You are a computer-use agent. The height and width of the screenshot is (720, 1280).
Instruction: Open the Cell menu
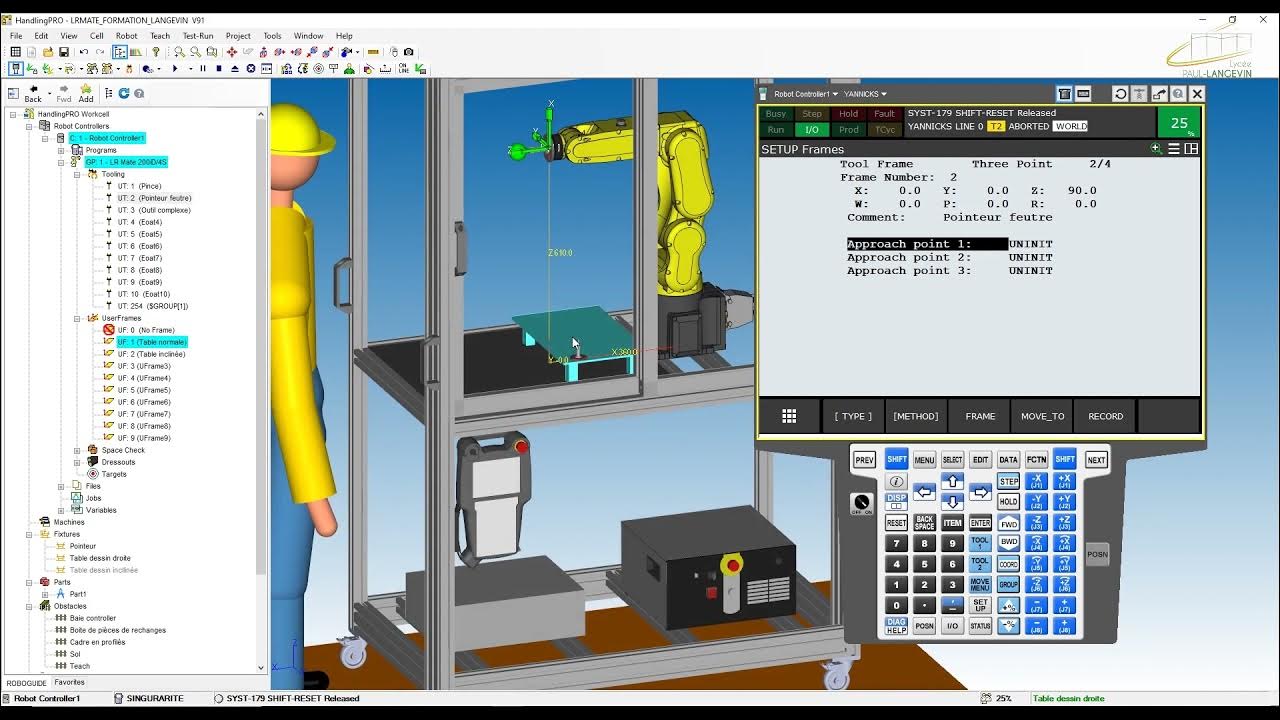coord(96,36)
